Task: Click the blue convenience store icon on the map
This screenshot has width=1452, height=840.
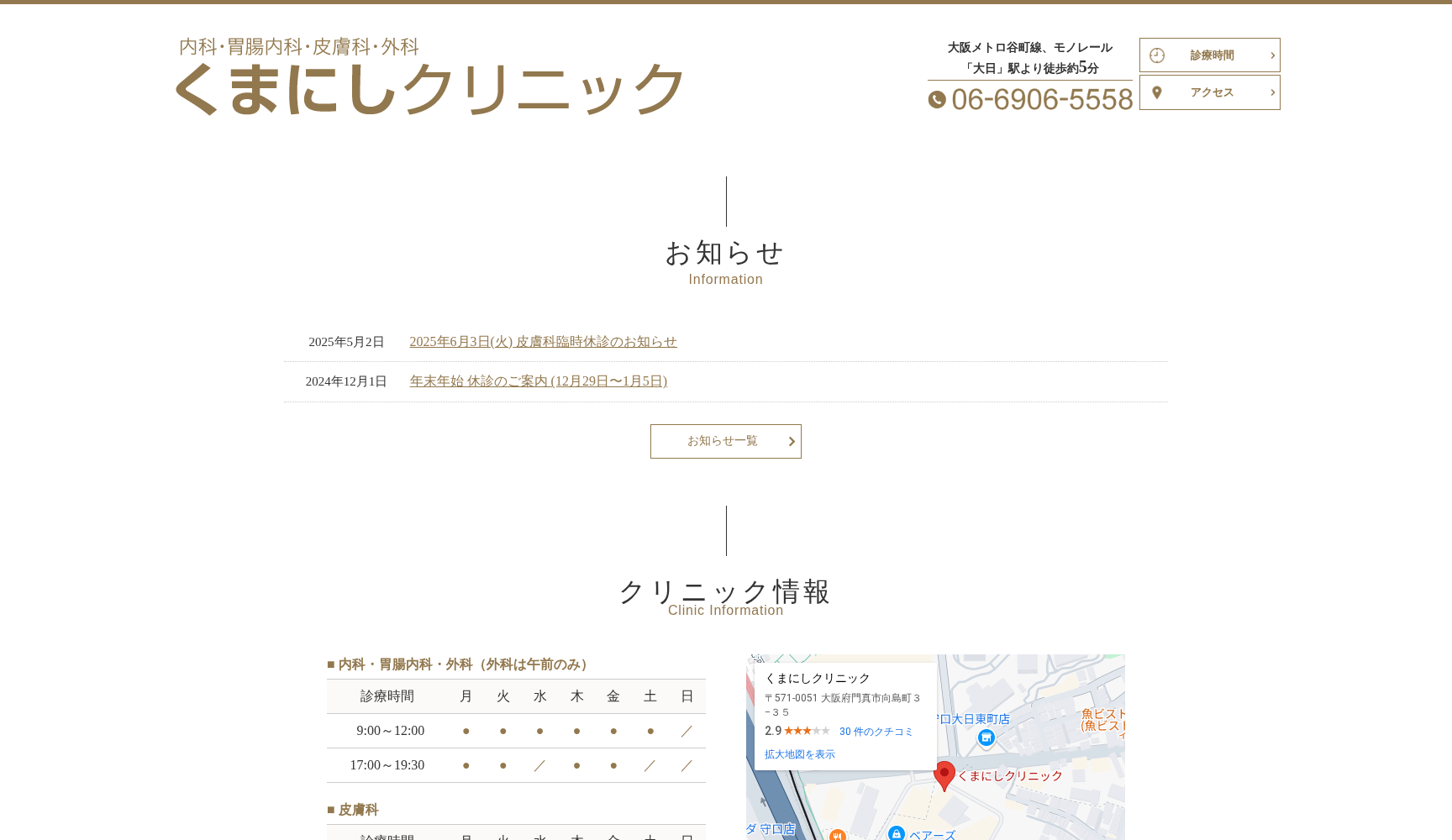Action: tap(986, 738)
